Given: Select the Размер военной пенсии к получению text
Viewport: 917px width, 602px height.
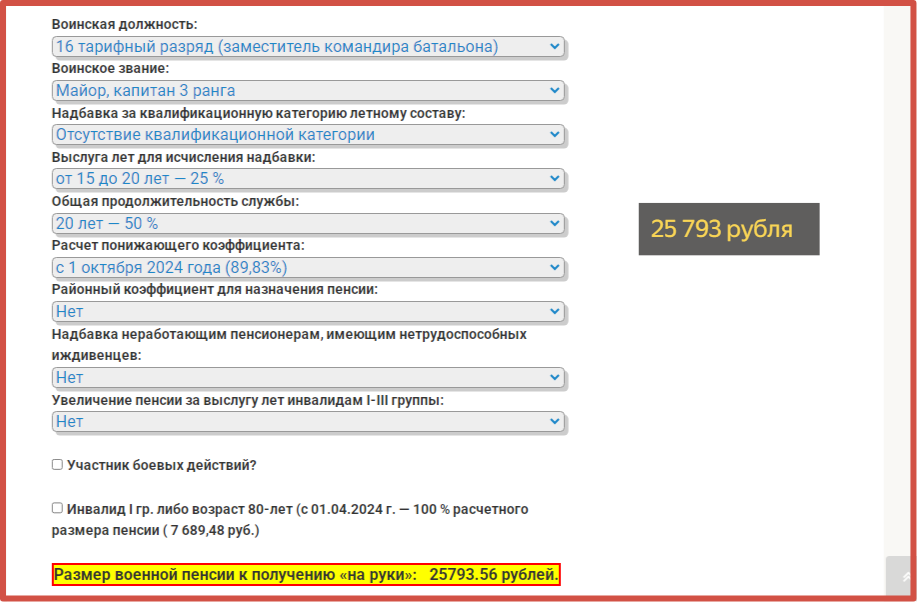Looking at the screenshot, I should tap(306, 575).
